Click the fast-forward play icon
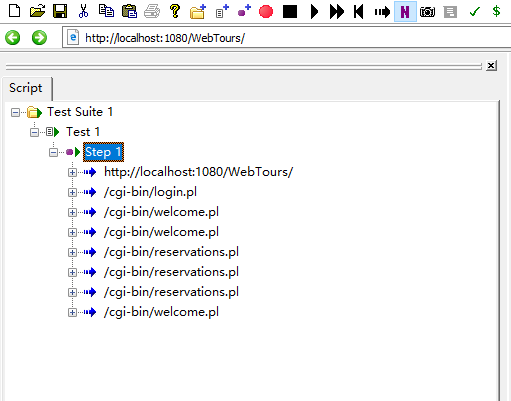The width and height of the screenshot is (511, 401). (336, 12)
